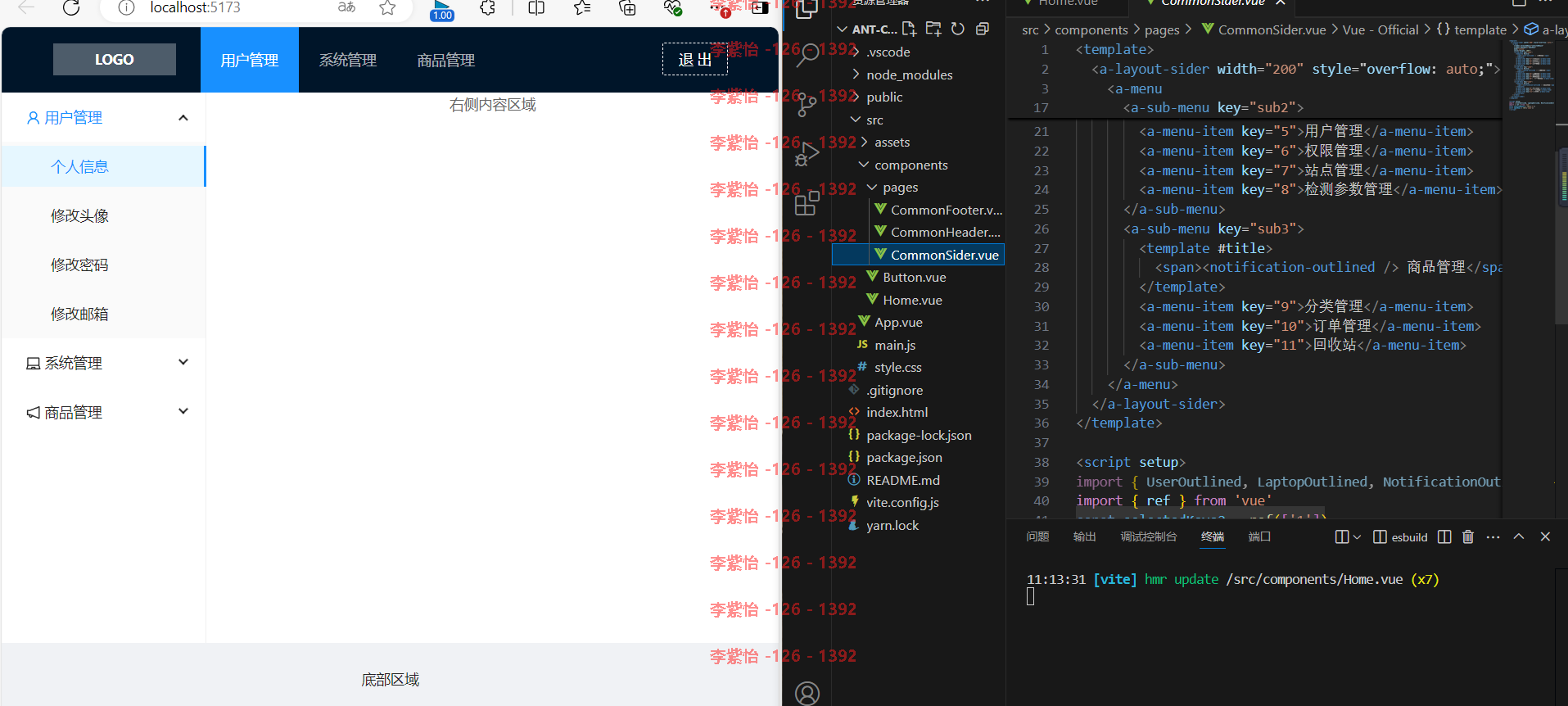Create a new file in explorer
The width and height of the screenshot is (1568, 706).
pyautogui.click(x=909, y=29)
